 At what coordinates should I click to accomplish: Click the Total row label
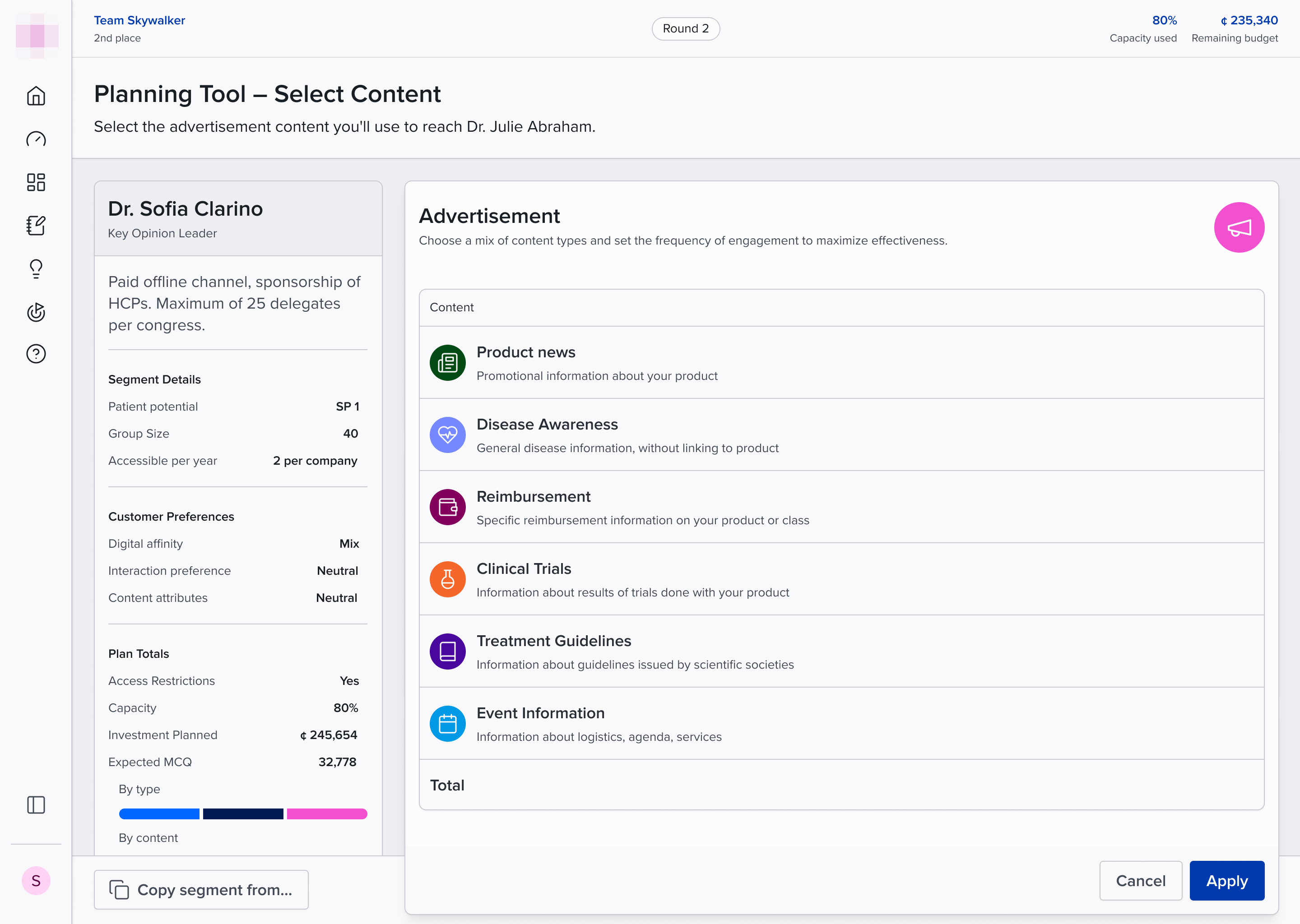[447, 785]
